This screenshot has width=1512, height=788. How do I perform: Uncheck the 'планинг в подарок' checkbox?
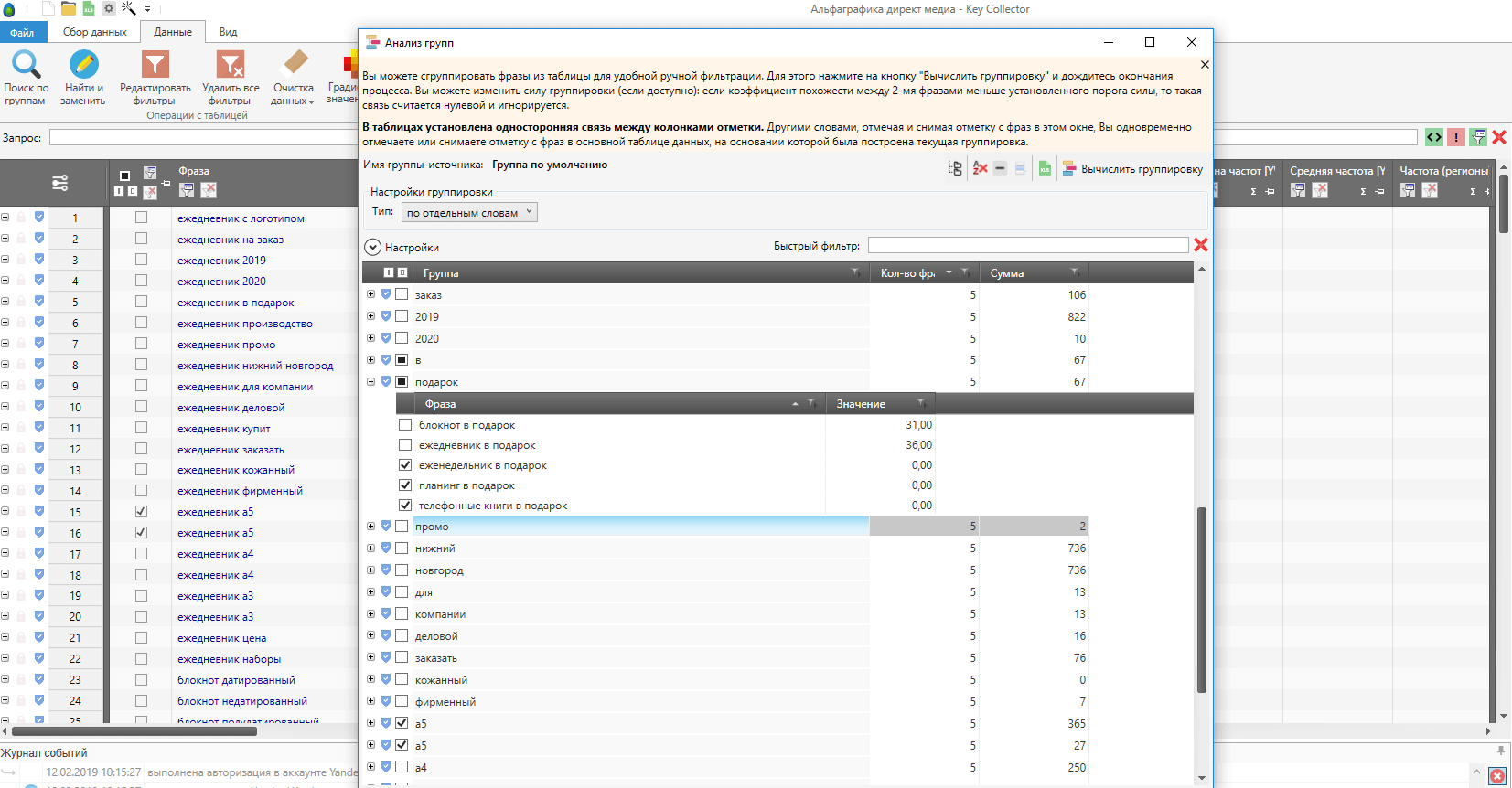405,485
